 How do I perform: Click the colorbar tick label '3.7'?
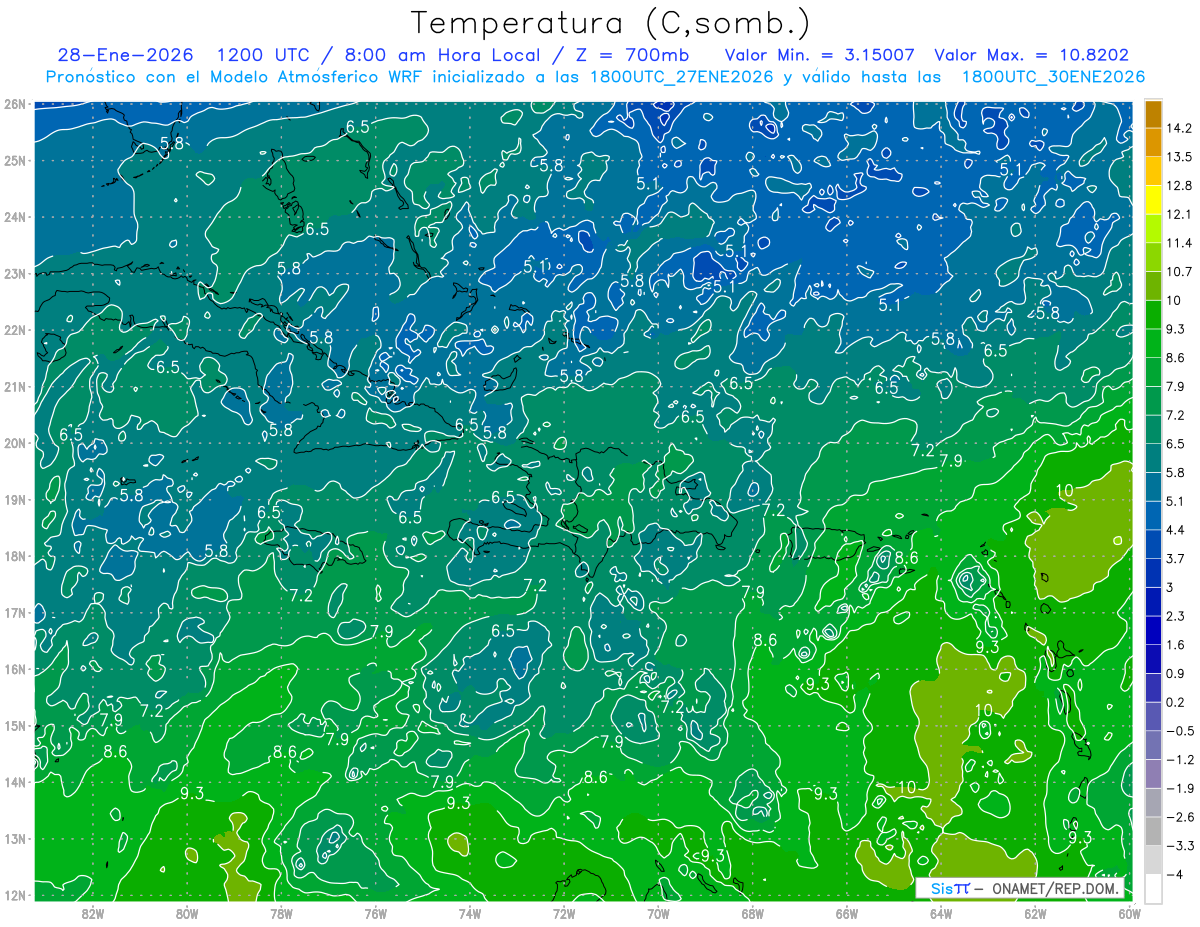click(1176, 558)
